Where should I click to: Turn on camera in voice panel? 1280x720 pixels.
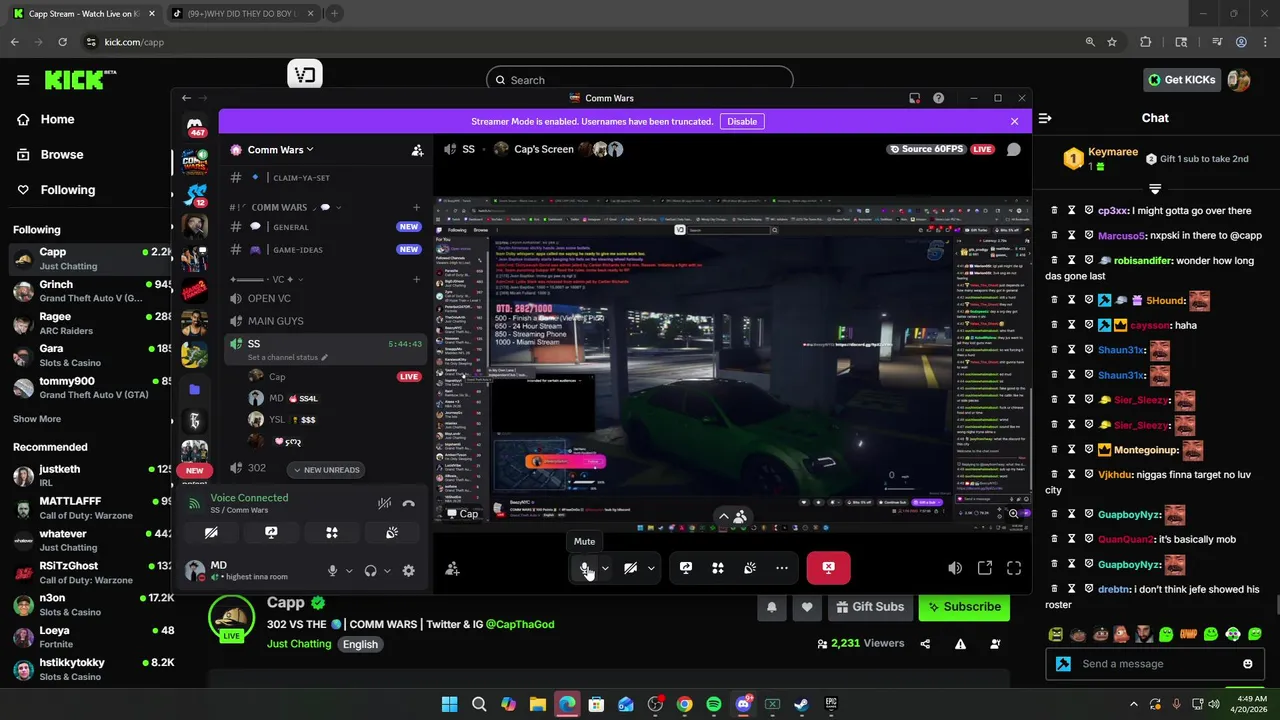tap(211, 533)
